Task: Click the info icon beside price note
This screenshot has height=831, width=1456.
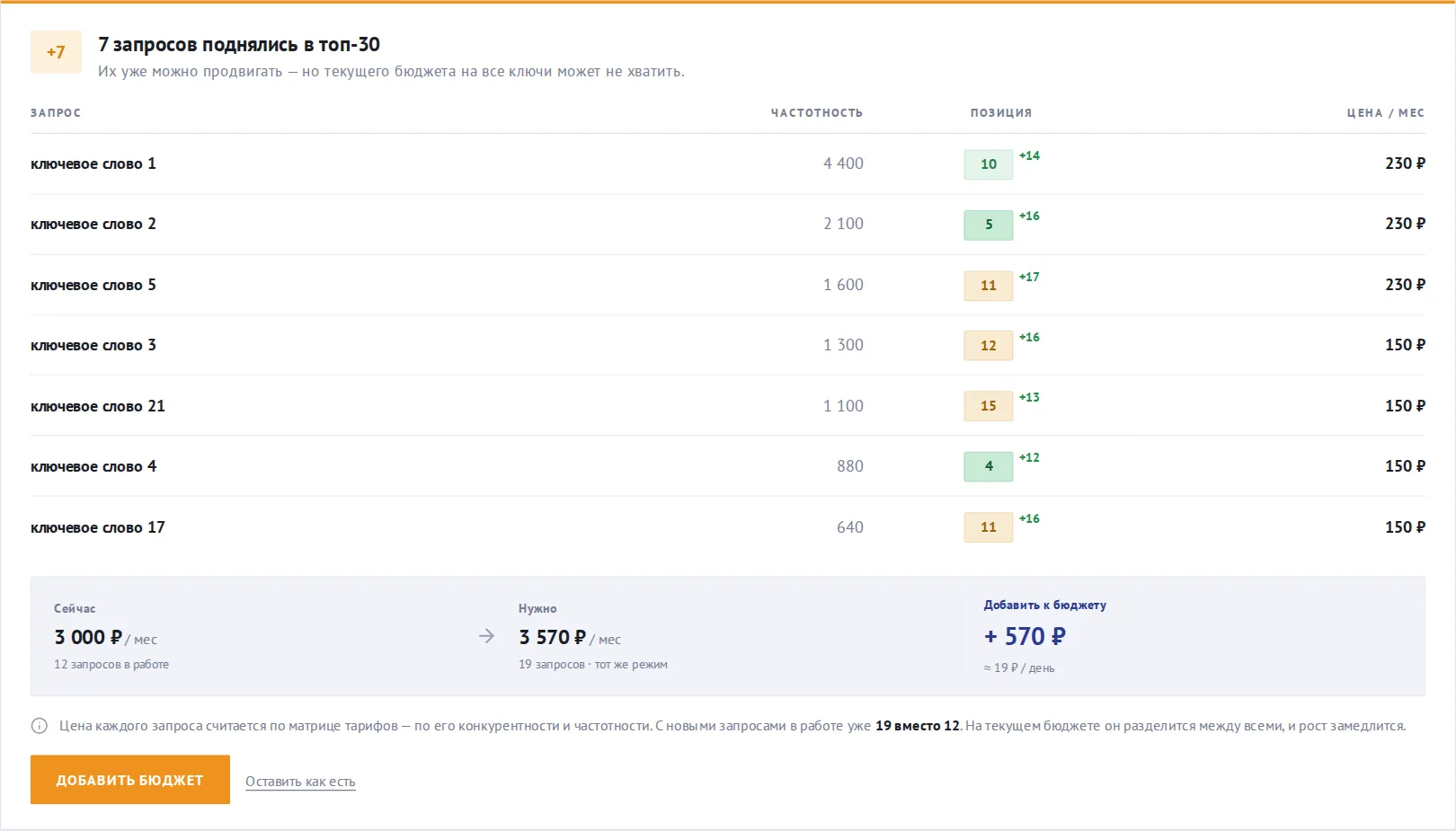Action: pos(40,726)
